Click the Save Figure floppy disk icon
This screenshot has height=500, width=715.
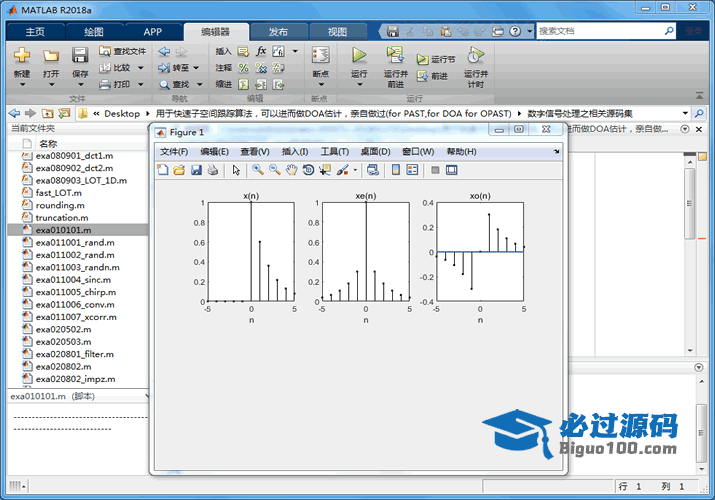click(196, 170)
